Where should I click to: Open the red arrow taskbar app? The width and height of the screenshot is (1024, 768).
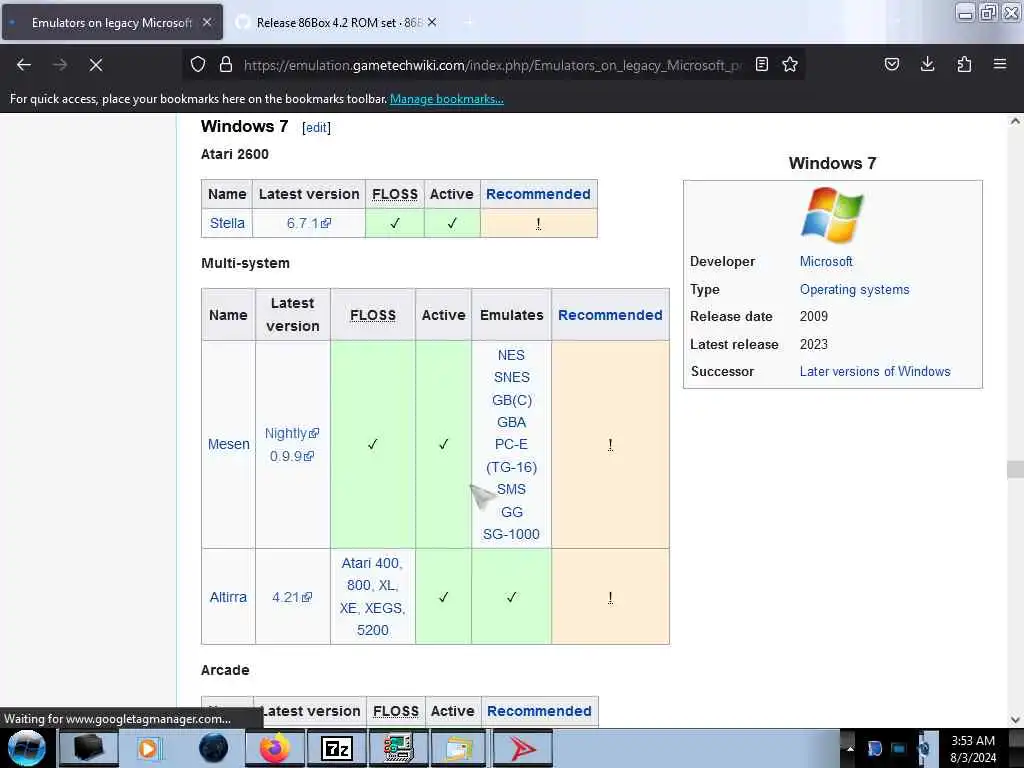[522, 748]
